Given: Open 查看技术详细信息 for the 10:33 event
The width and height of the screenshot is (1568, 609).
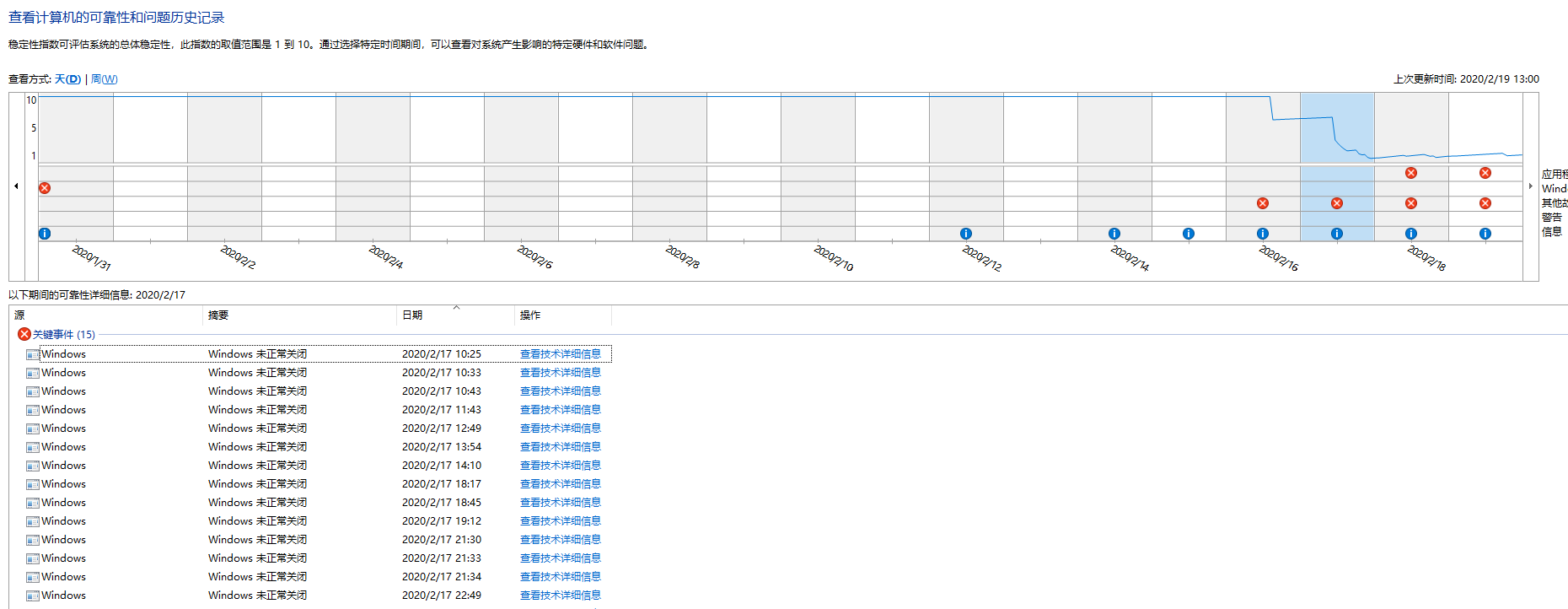Looking at the screenshot, I should pos(561,373).
